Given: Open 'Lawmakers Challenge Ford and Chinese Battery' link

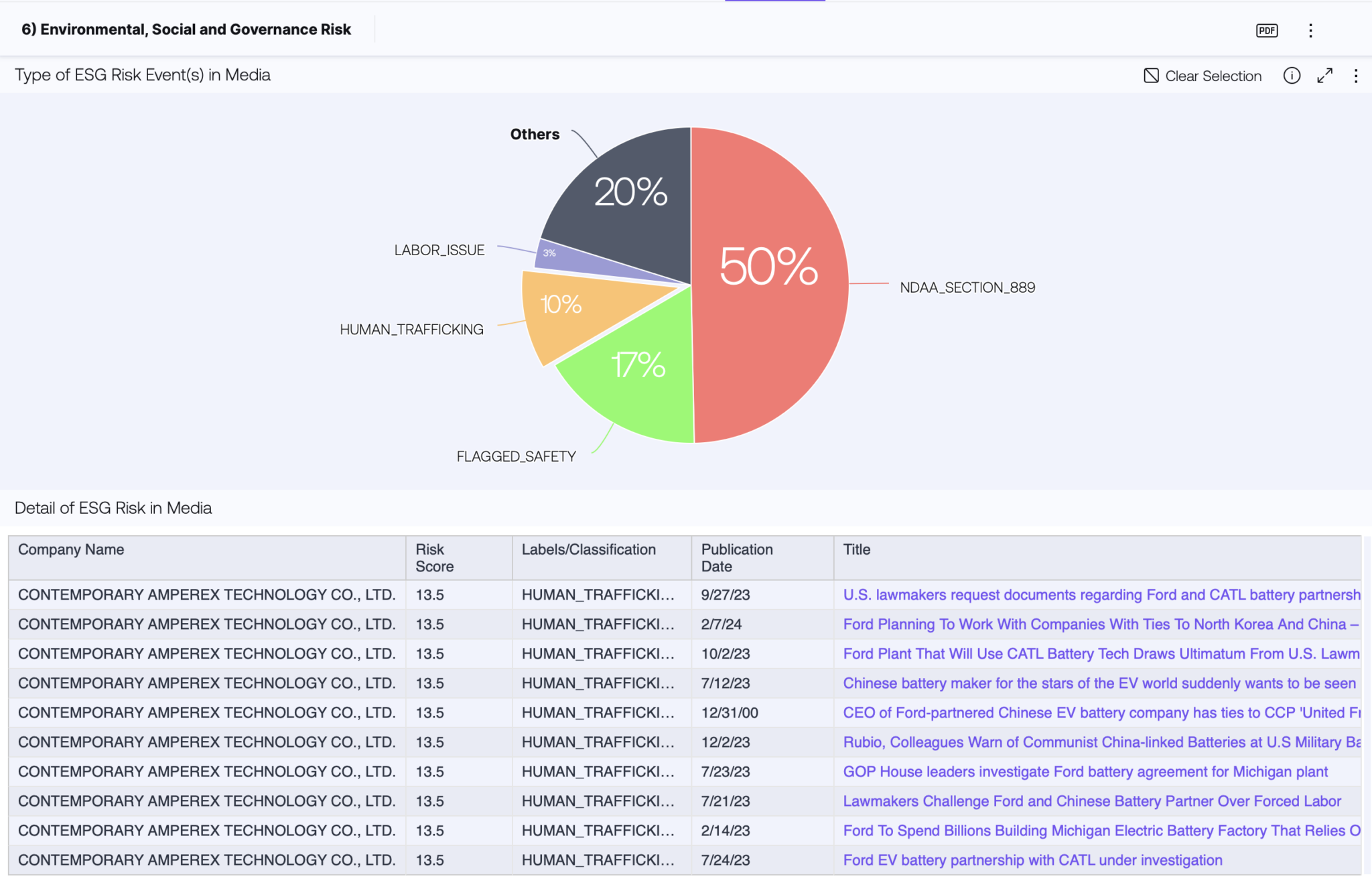Looking at the screenshot, I should coord(1091,801).
